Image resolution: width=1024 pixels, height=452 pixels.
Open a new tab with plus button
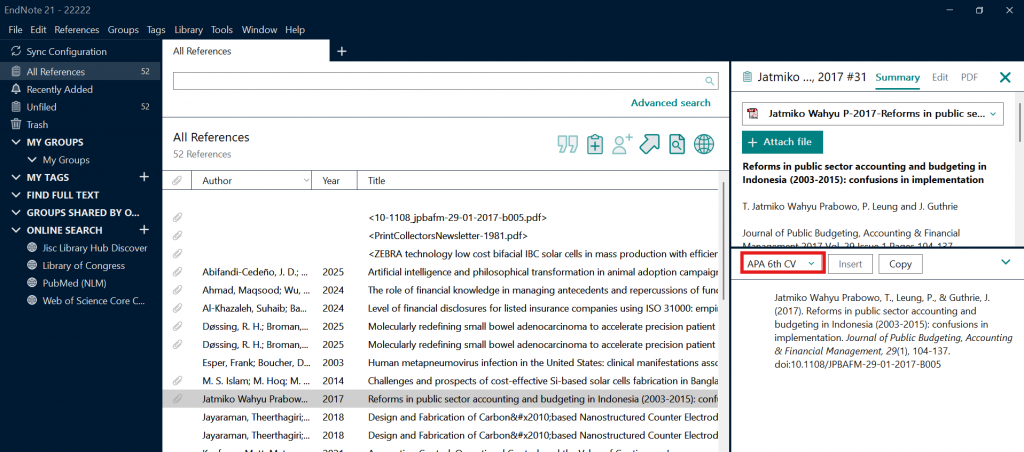tap(342, 52)
